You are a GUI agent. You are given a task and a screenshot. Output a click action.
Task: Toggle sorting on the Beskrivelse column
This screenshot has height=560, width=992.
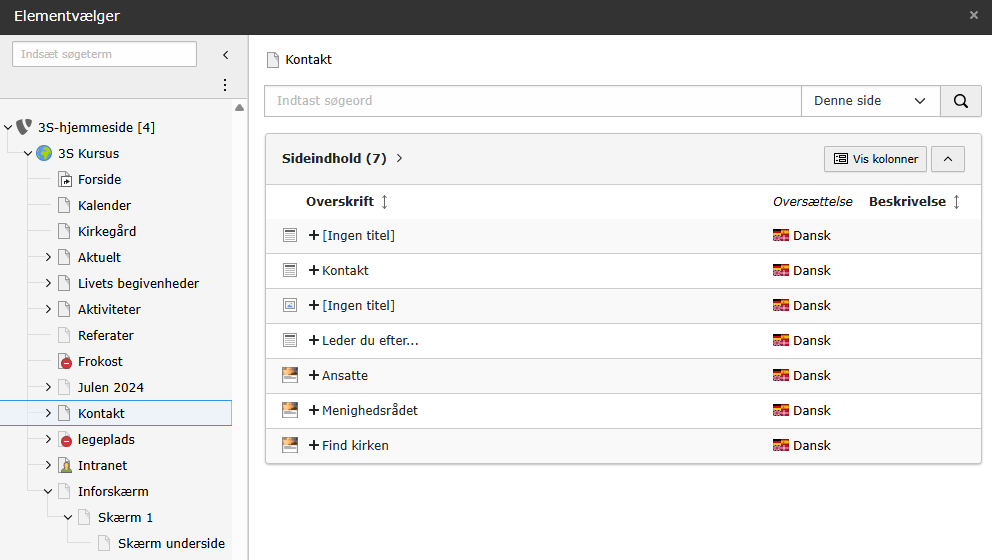tap(956, 202)
